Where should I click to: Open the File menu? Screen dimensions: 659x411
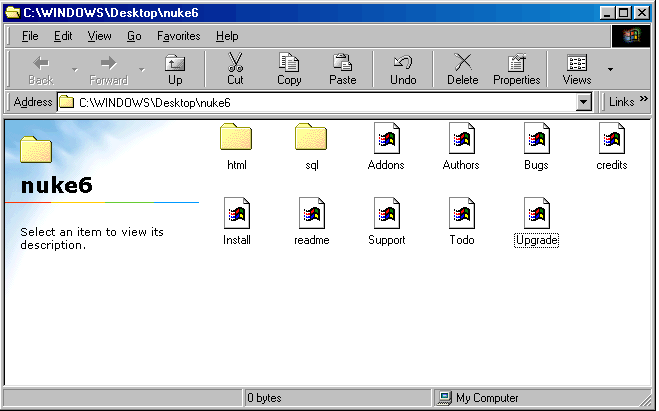[x=30, y=36]
